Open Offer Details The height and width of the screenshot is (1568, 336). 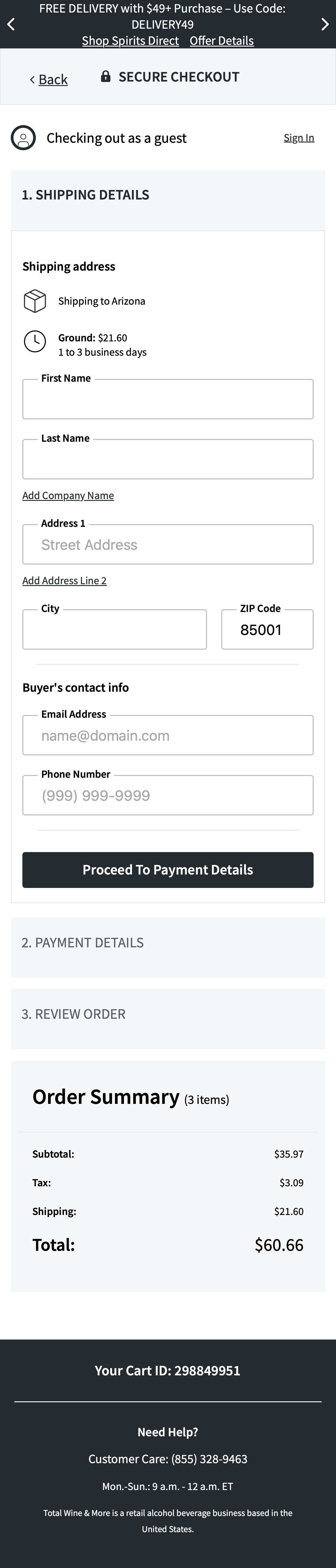coord(222,40)
